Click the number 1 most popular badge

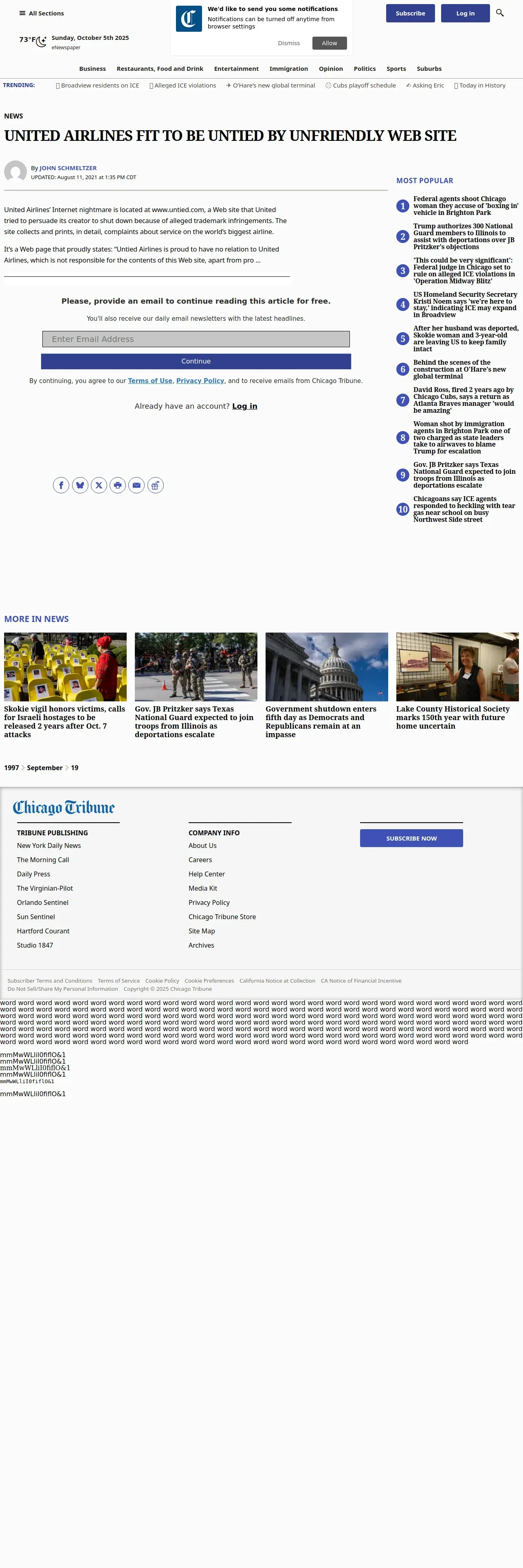402,206
